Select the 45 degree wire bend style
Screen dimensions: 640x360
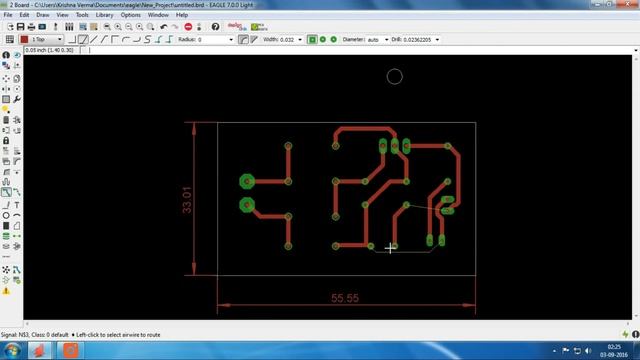point(83,40)
